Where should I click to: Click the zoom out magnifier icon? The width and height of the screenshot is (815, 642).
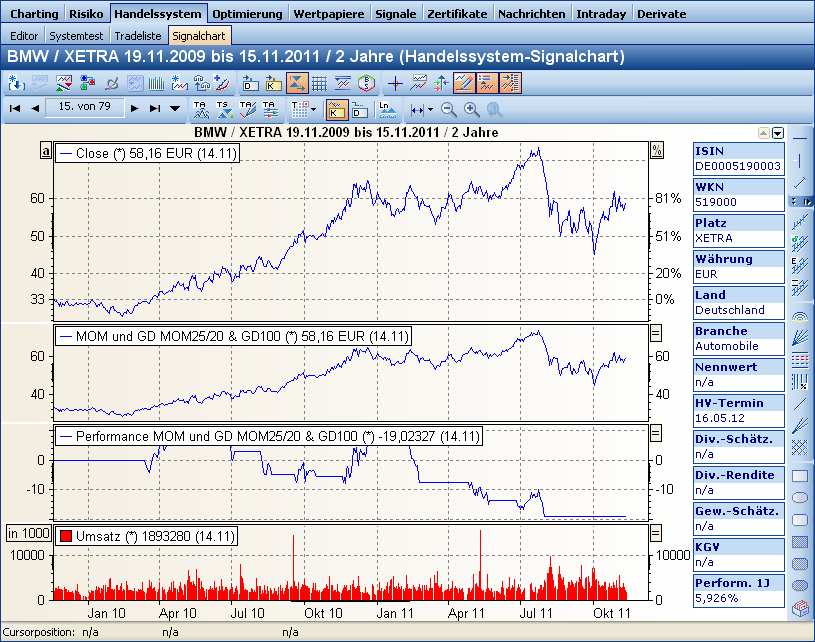pos(449,108)
